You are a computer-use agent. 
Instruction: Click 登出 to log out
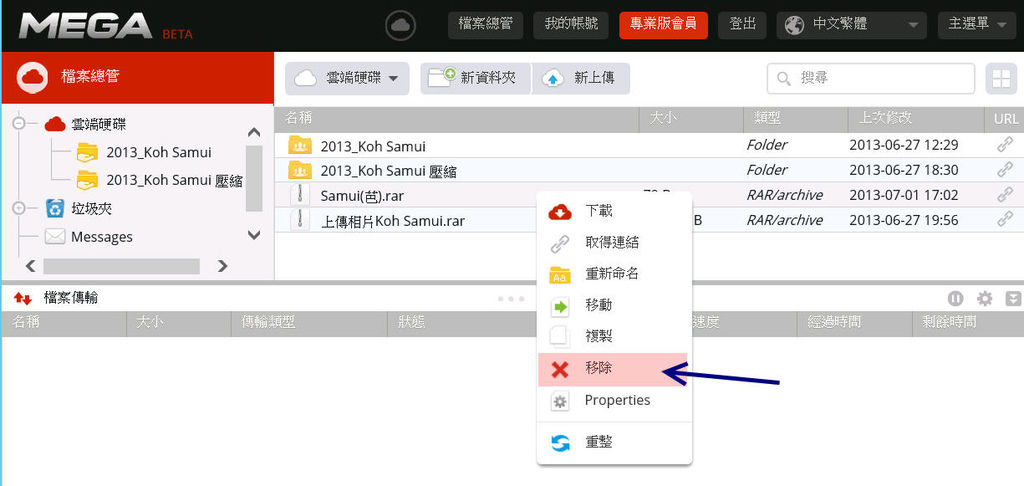click(x=743, y=25)
